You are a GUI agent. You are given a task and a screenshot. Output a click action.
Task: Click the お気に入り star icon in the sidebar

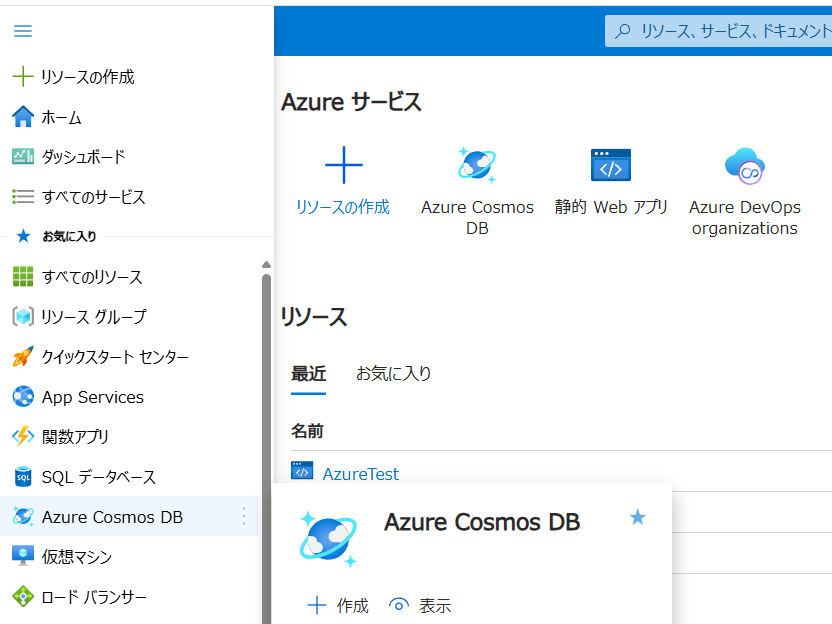click(23, 236)
